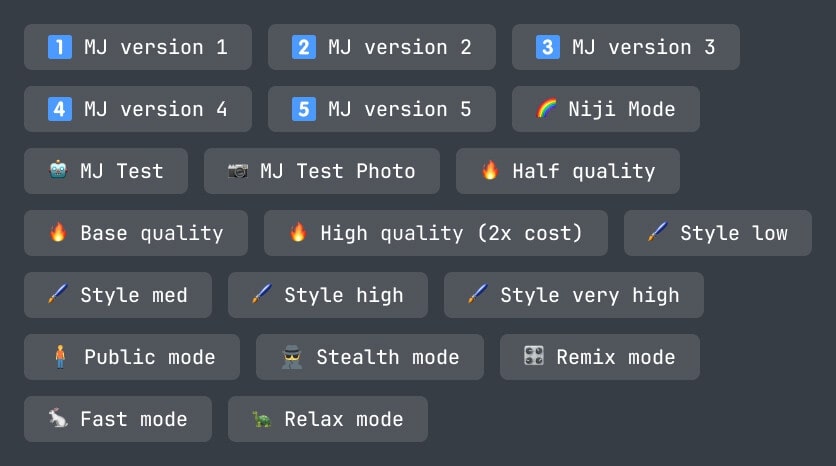Set Half quality option
836x466 pixels.
568,171
